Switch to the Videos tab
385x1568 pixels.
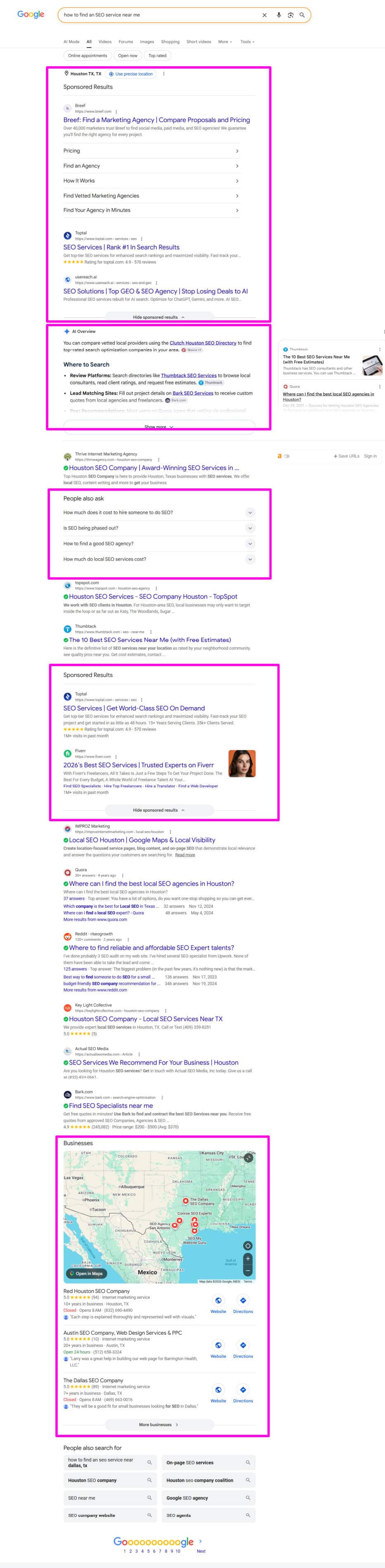105,42
